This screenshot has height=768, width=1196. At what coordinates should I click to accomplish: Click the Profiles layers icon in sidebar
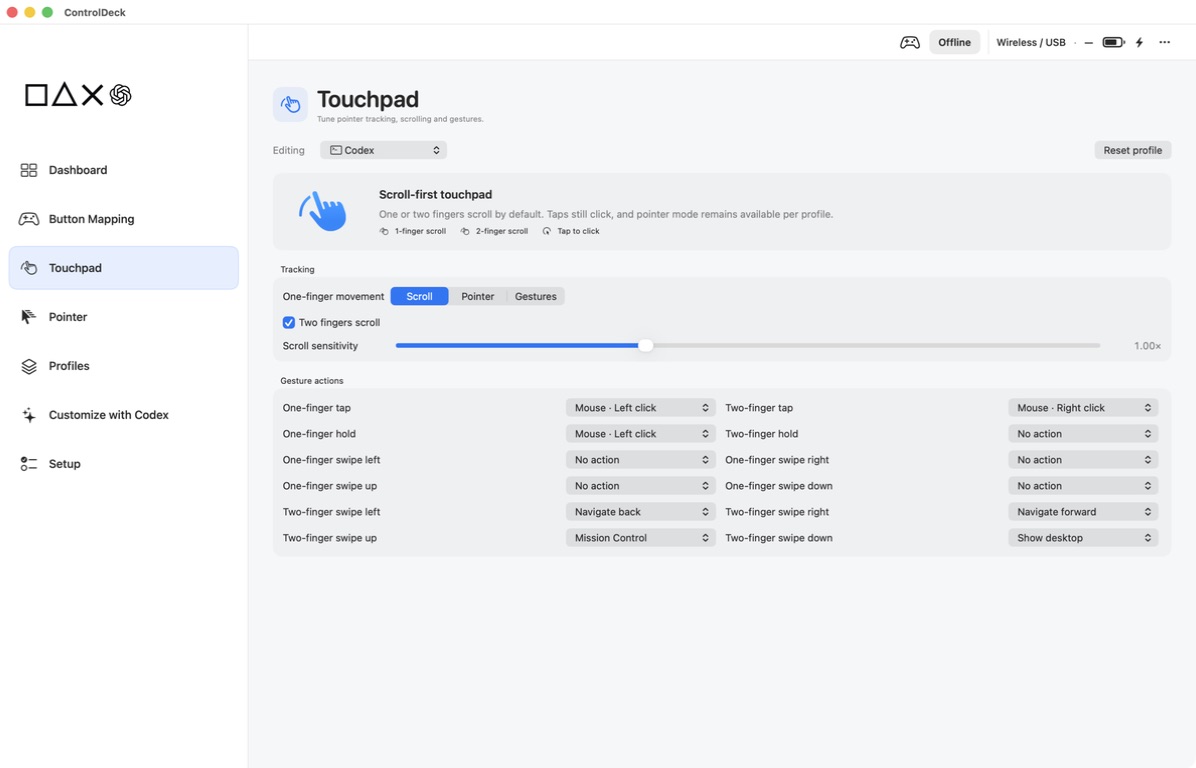click(29, 366)
